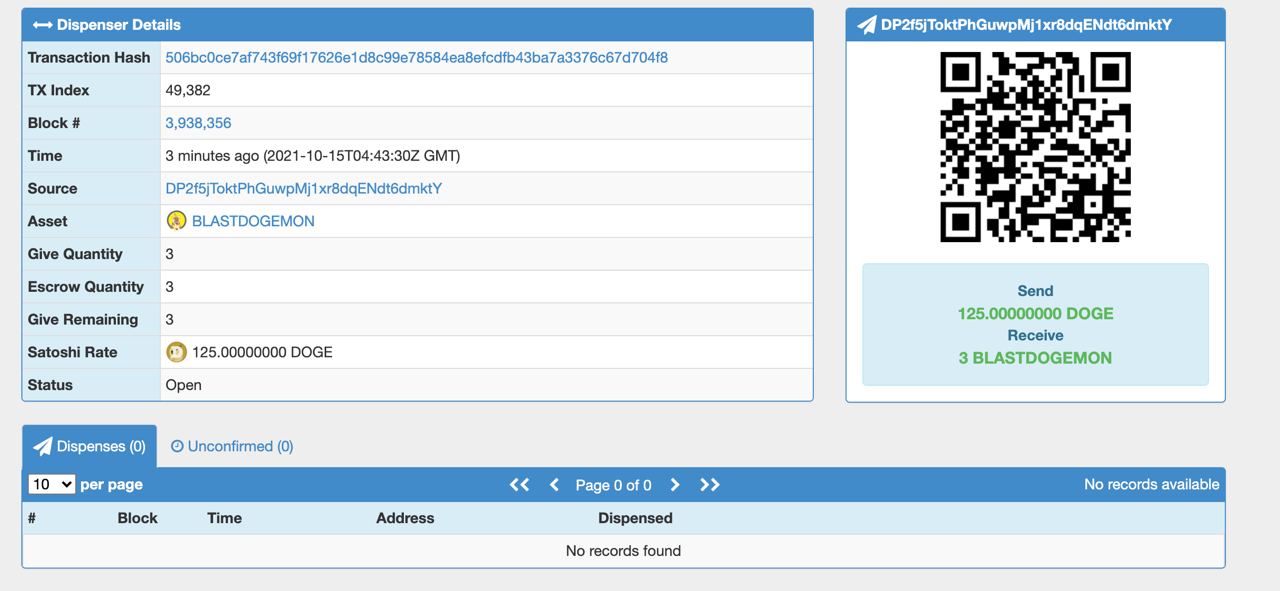This screenshot has width=1280, height=591.
Task: Click the Dispensed column header
Action: 635,518
